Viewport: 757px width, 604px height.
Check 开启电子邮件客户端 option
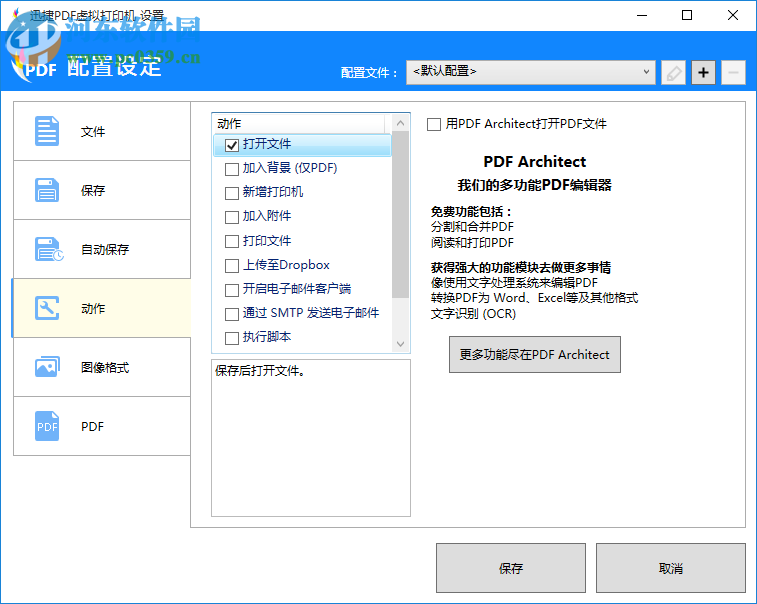point(232,290)
